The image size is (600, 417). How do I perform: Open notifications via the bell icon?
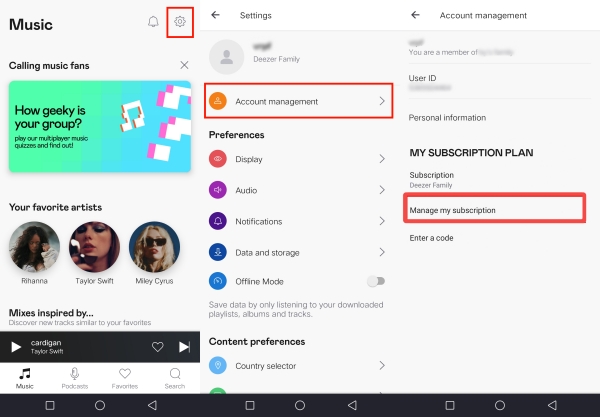153,22
